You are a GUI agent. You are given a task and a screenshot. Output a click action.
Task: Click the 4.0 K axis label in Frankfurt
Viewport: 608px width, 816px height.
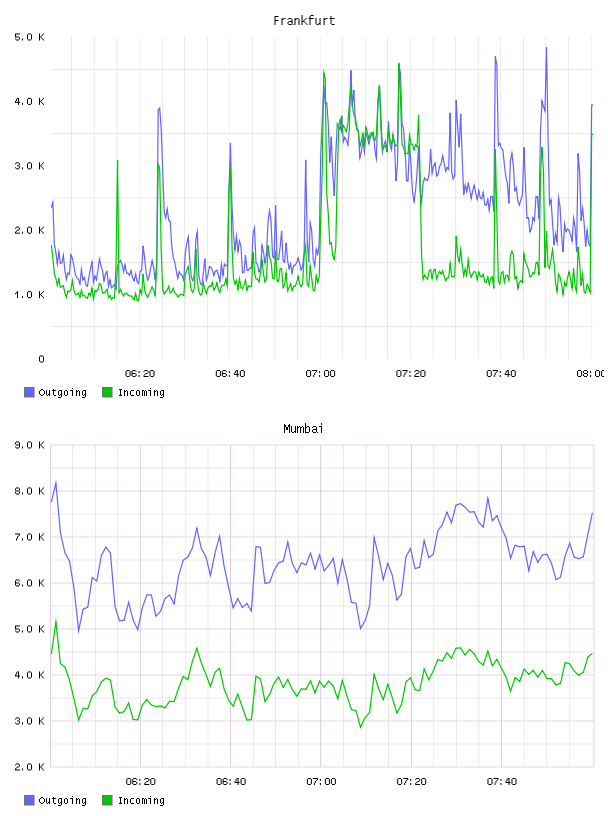click(29, 101)
